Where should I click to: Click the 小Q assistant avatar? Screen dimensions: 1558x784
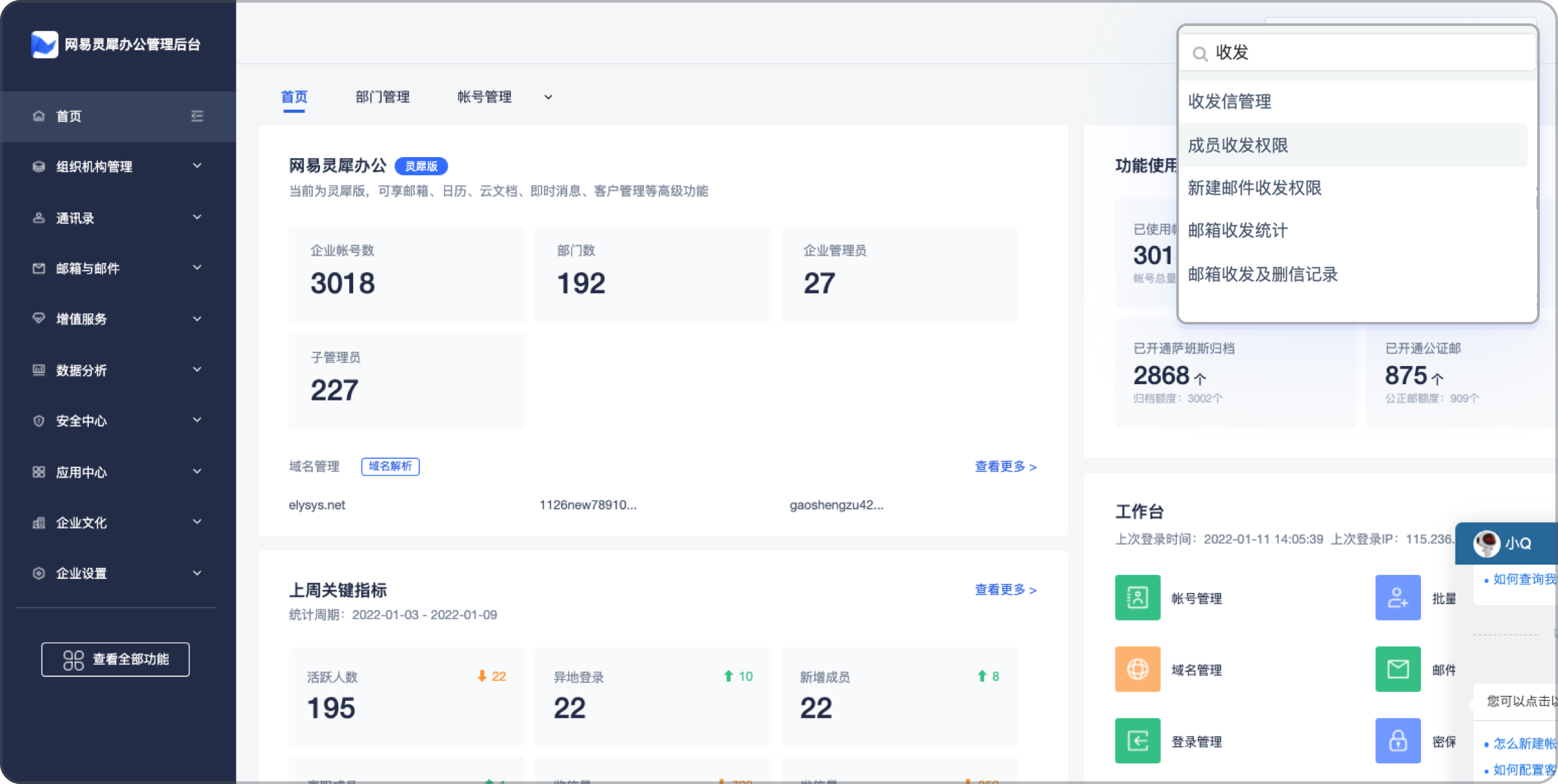pos(1487,543)
